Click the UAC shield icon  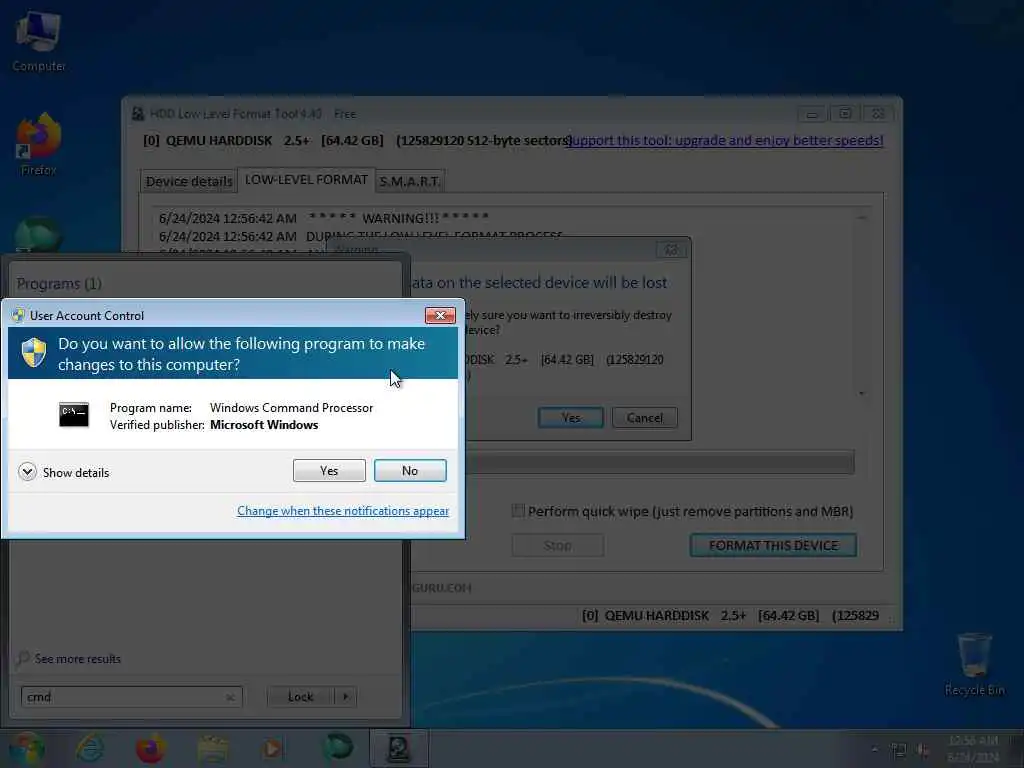[x=34, y=353]
